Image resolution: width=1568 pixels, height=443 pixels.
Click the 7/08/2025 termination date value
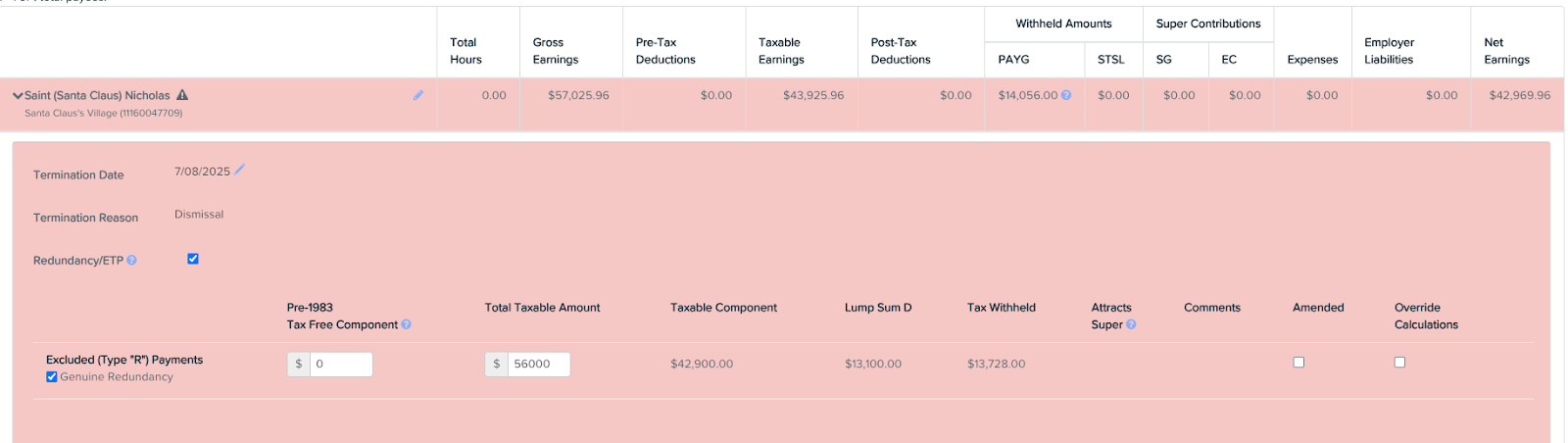point(202,172)
